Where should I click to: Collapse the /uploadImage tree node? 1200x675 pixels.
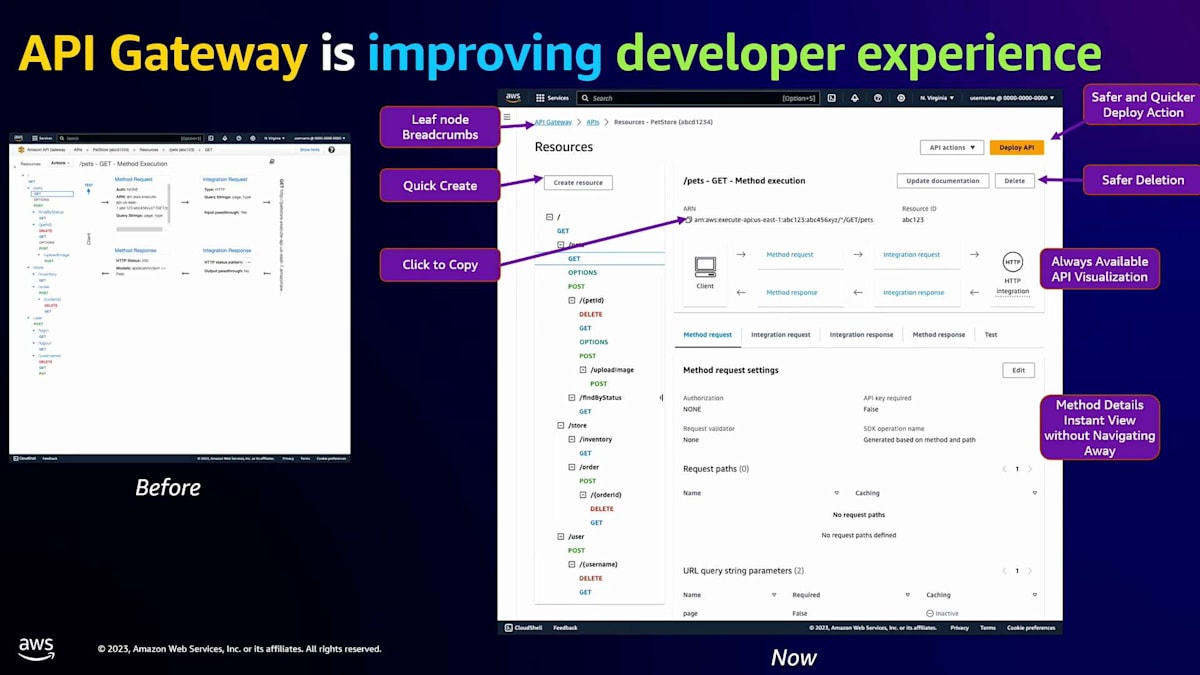coord(582,370)
